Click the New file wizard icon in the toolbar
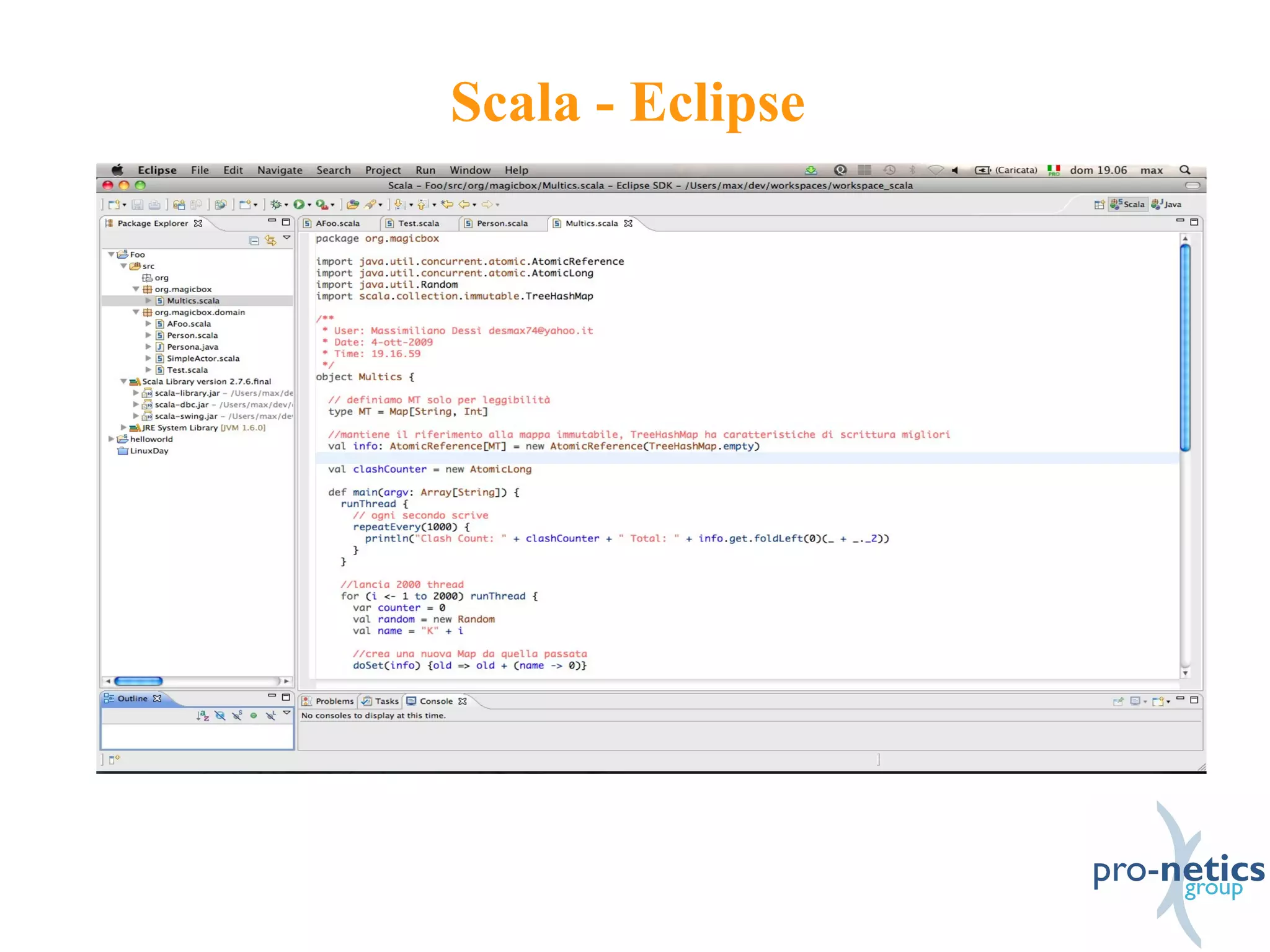Image resolution: width=1270 pixels, height=952 pixels. pos(114,205)
